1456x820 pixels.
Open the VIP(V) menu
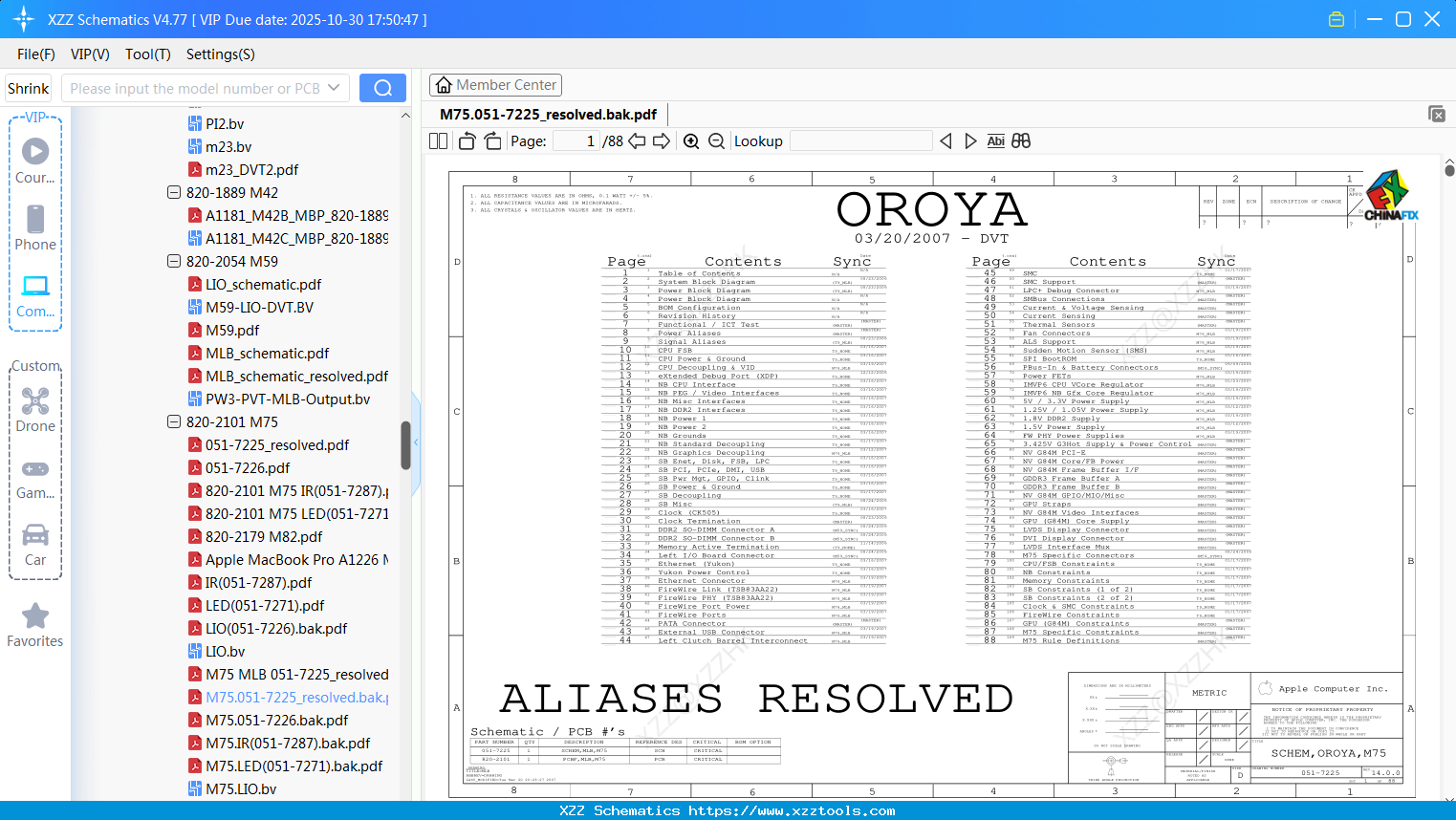click(90, 54)
